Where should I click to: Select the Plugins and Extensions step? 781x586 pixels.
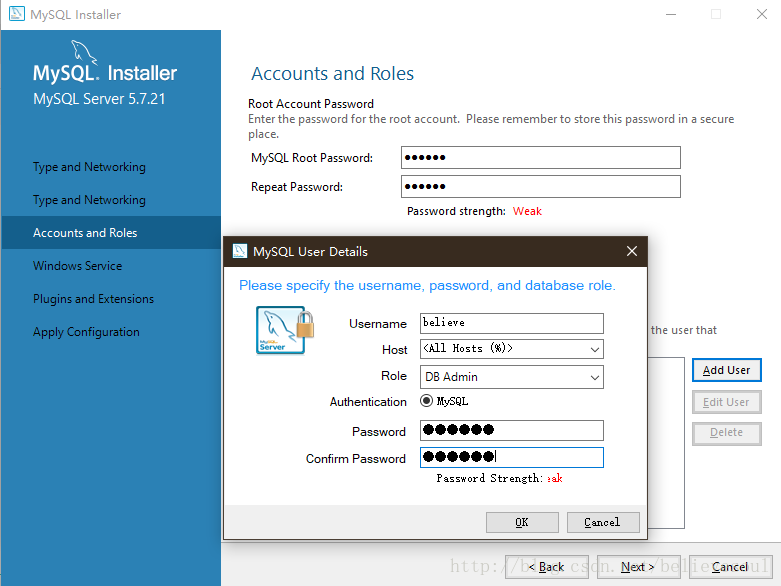(x=93, y=299)
